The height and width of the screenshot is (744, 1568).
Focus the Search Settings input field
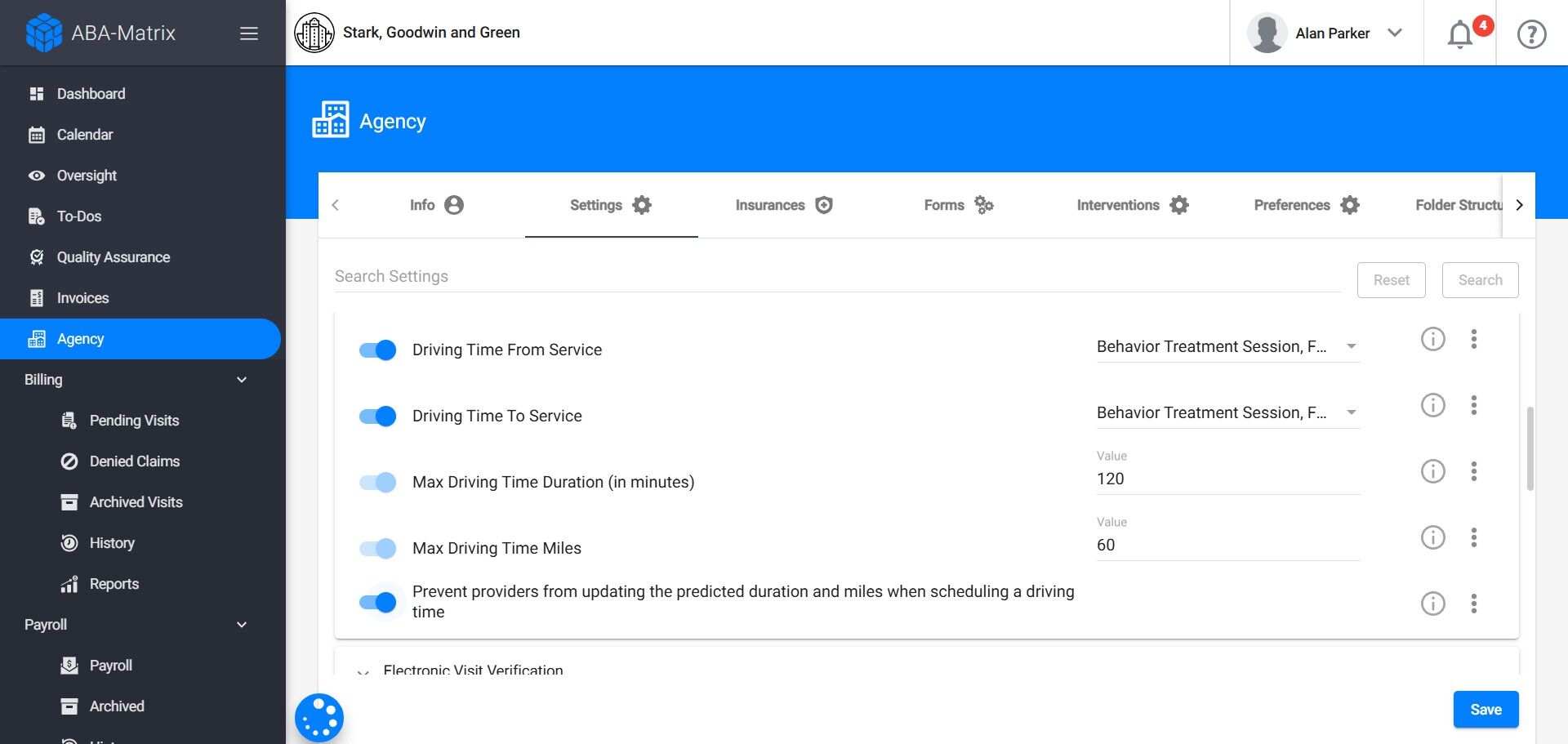[837, 277]
